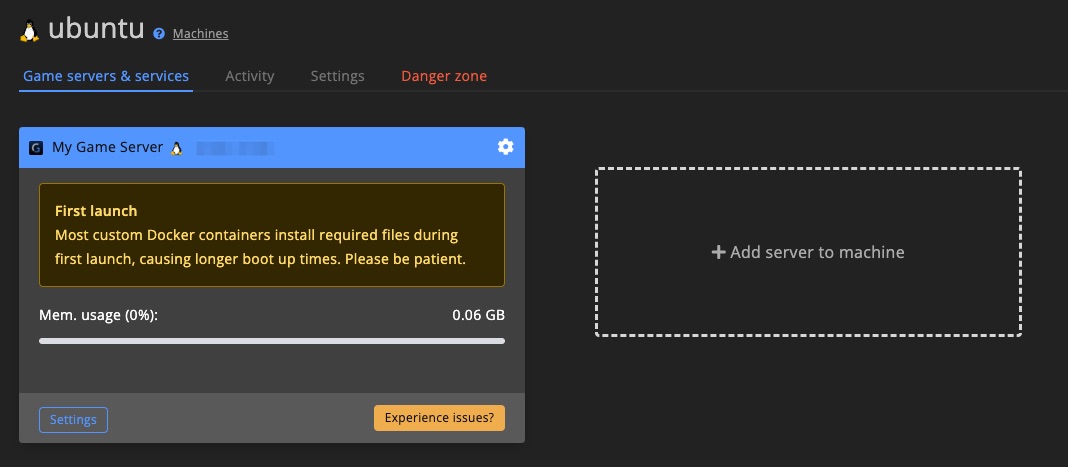Click the 0.06 GB memory value
This screenshot has width=1068, height=467.
point(478,315)
